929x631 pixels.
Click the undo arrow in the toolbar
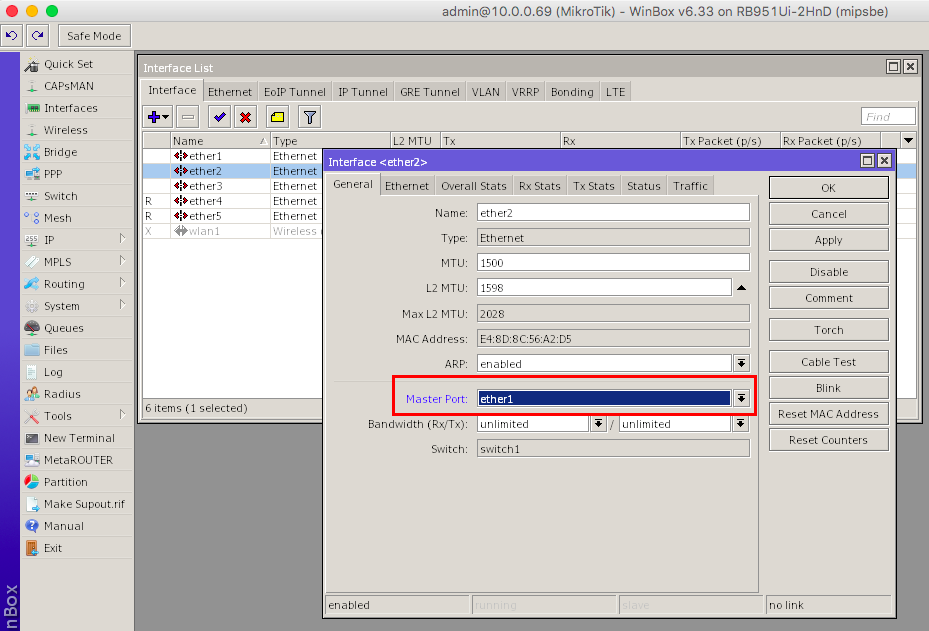tap(11, 36)
